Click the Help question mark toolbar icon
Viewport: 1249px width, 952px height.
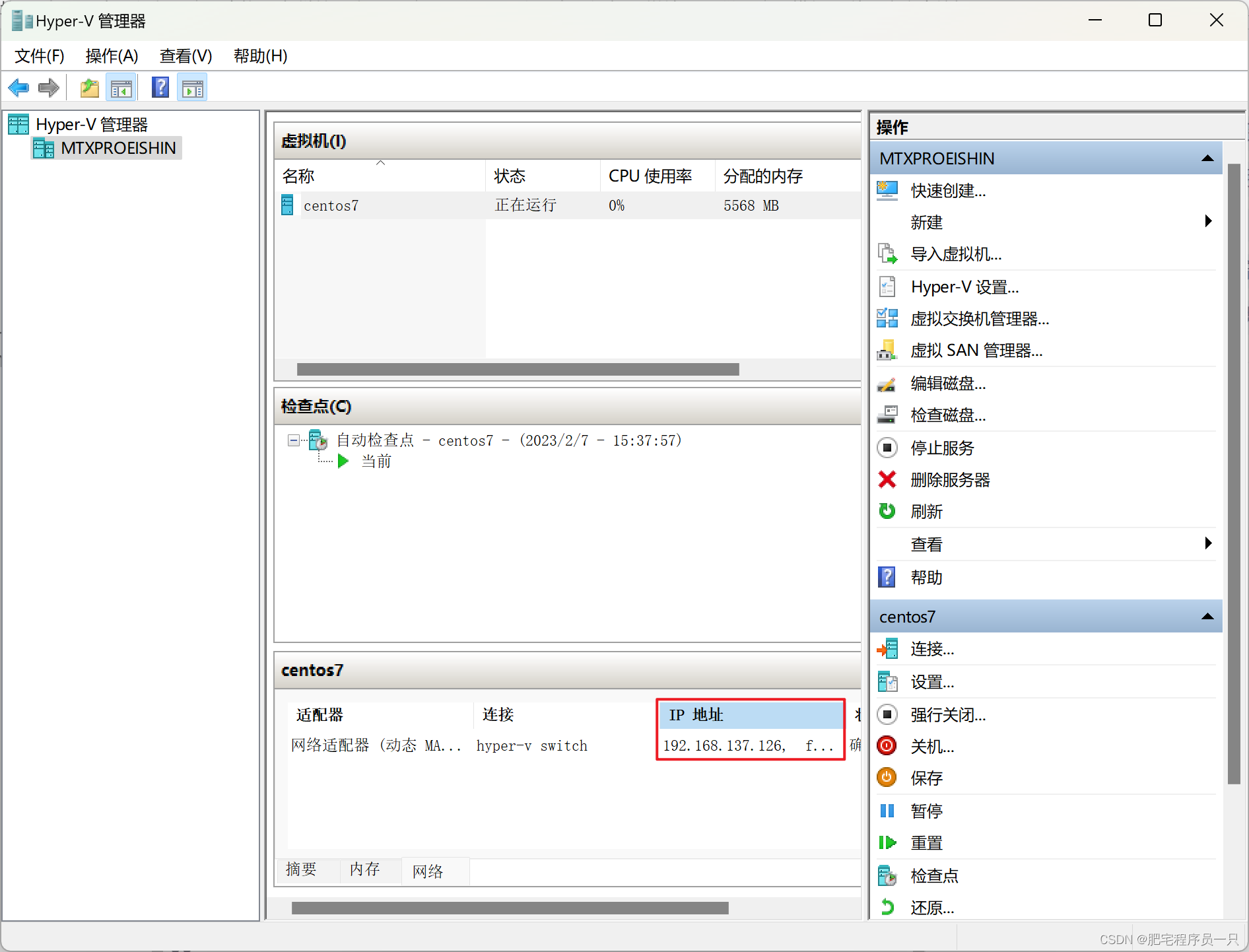tap(160, 87)
